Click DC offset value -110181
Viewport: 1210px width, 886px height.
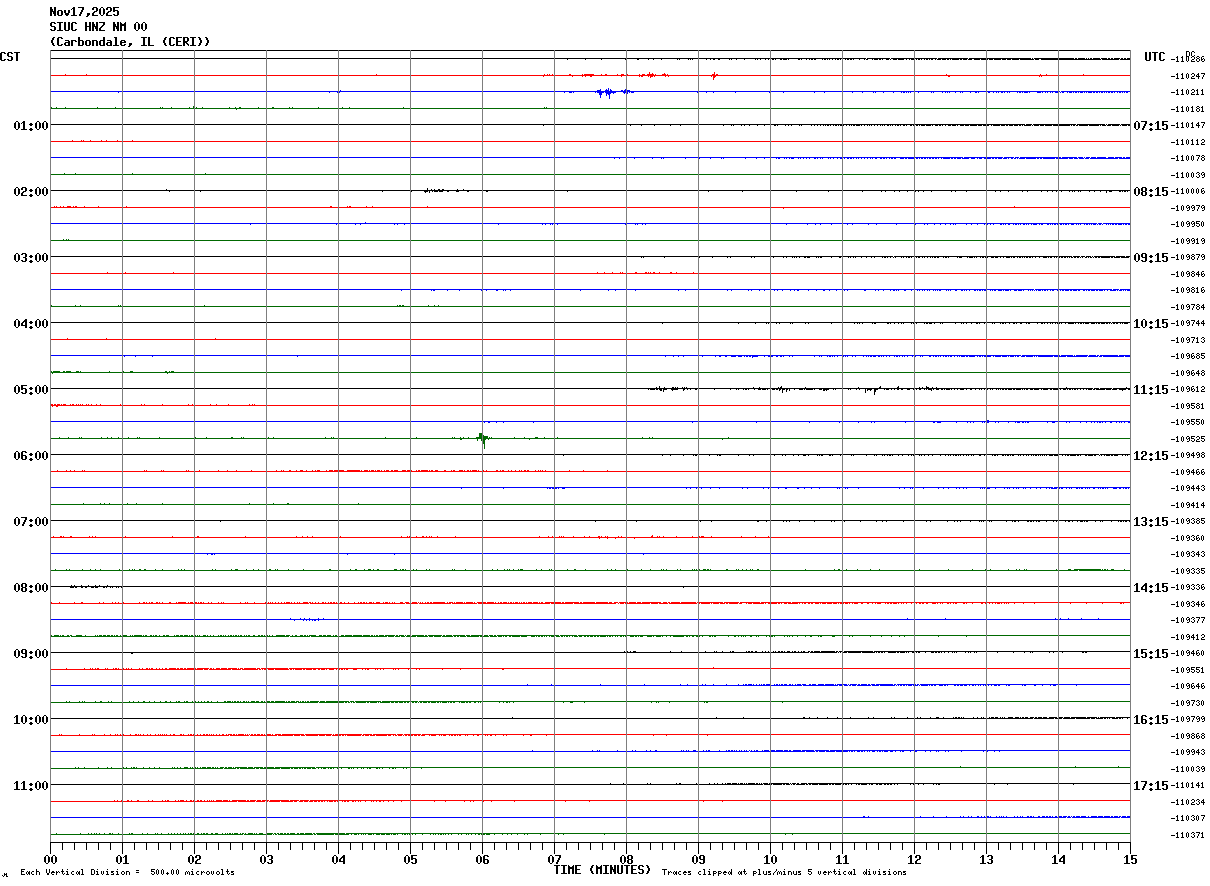[1188, 109]
